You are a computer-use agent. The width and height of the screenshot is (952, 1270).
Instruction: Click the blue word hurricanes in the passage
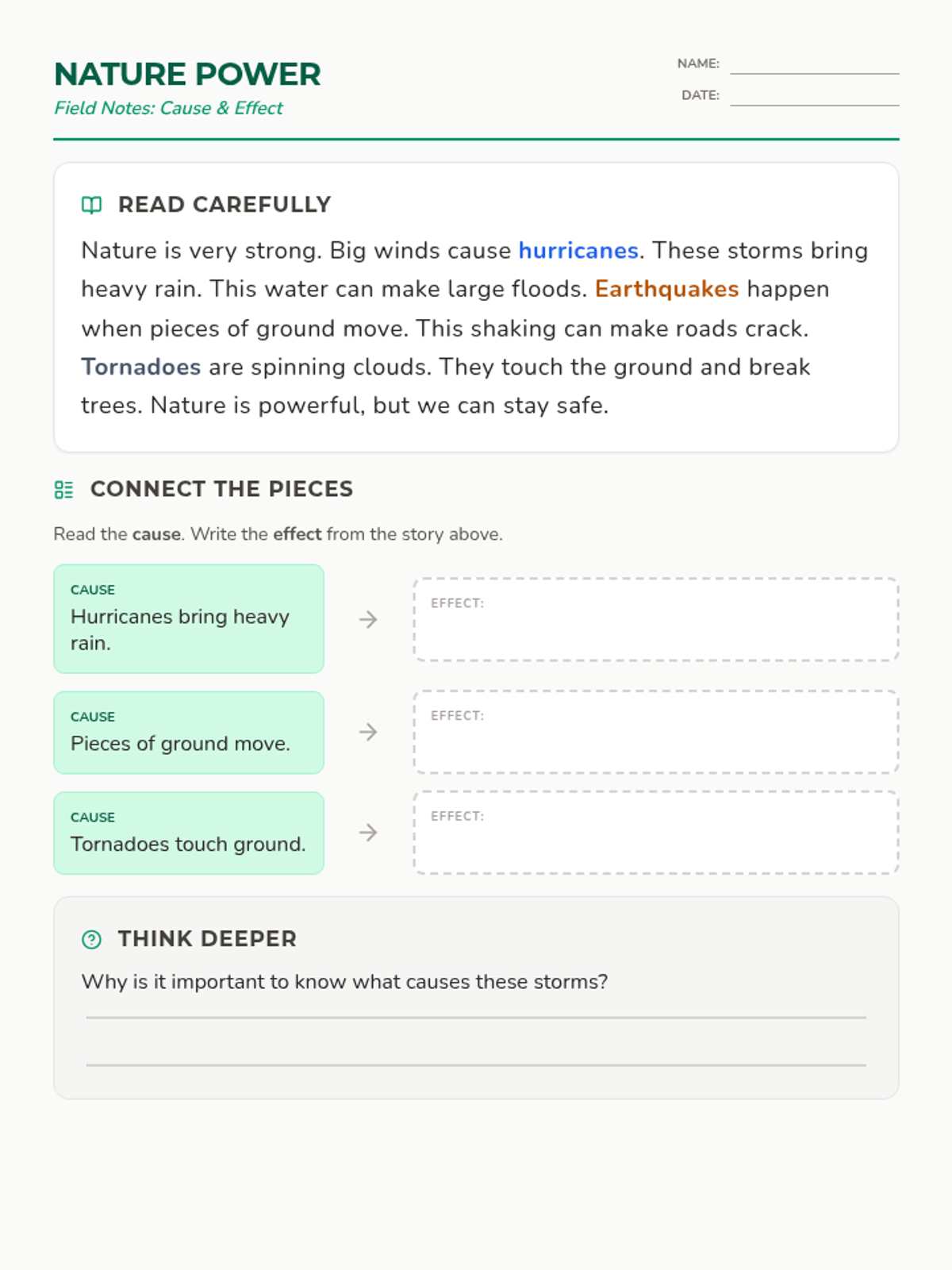(x=578, y=251)
